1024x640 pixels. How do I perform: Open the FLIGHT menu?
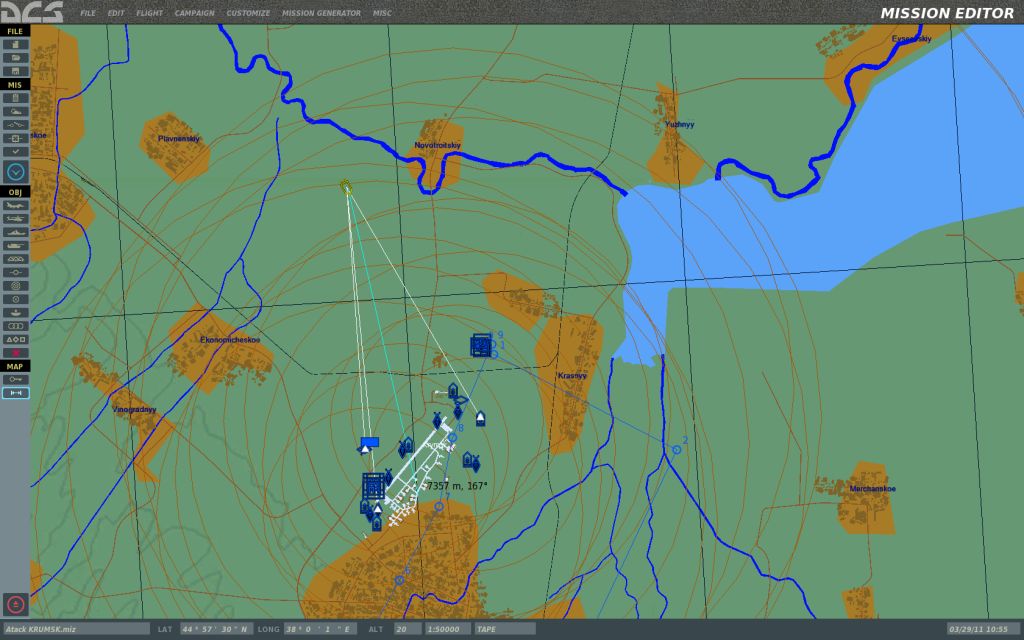tap(150, 13)
